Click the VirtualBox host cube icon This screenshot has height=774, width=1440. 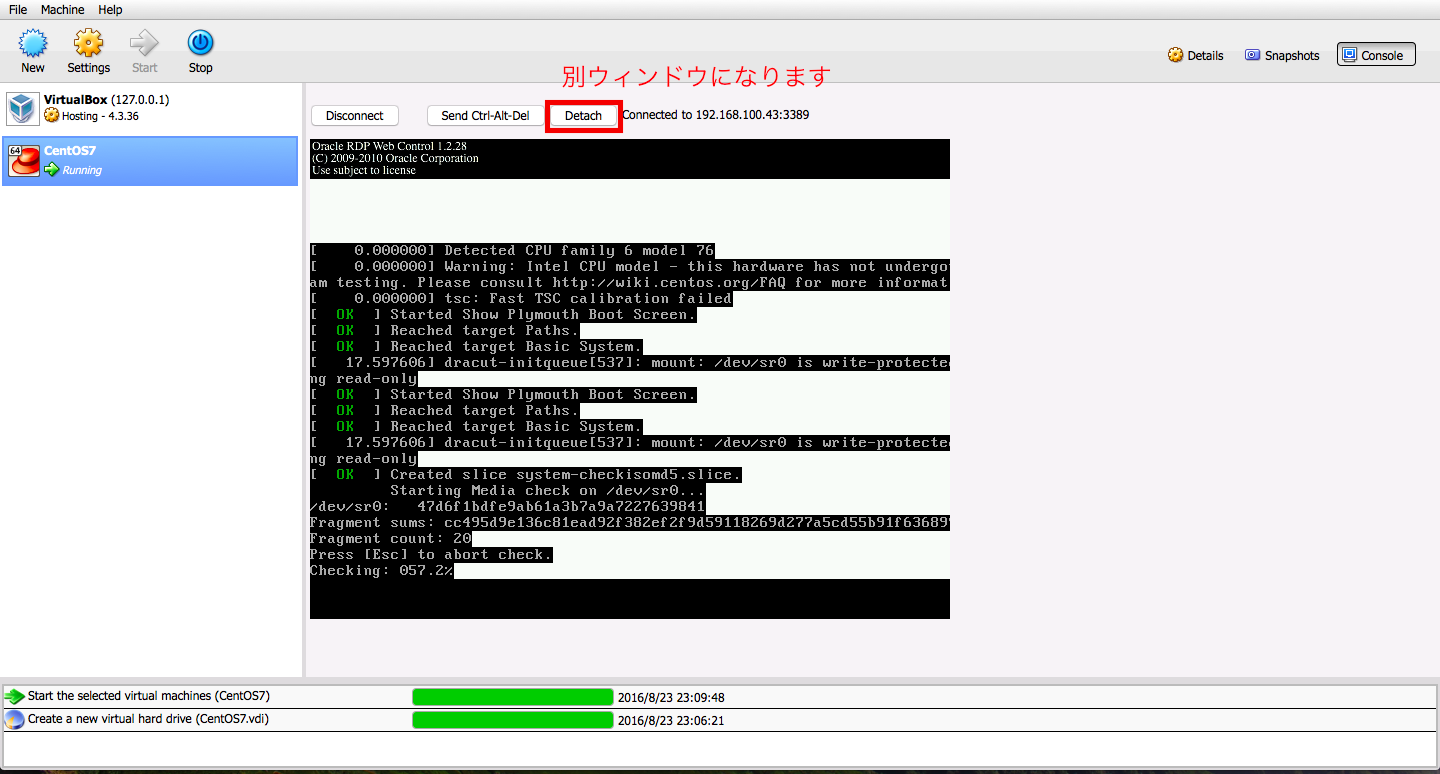(22, 108)
